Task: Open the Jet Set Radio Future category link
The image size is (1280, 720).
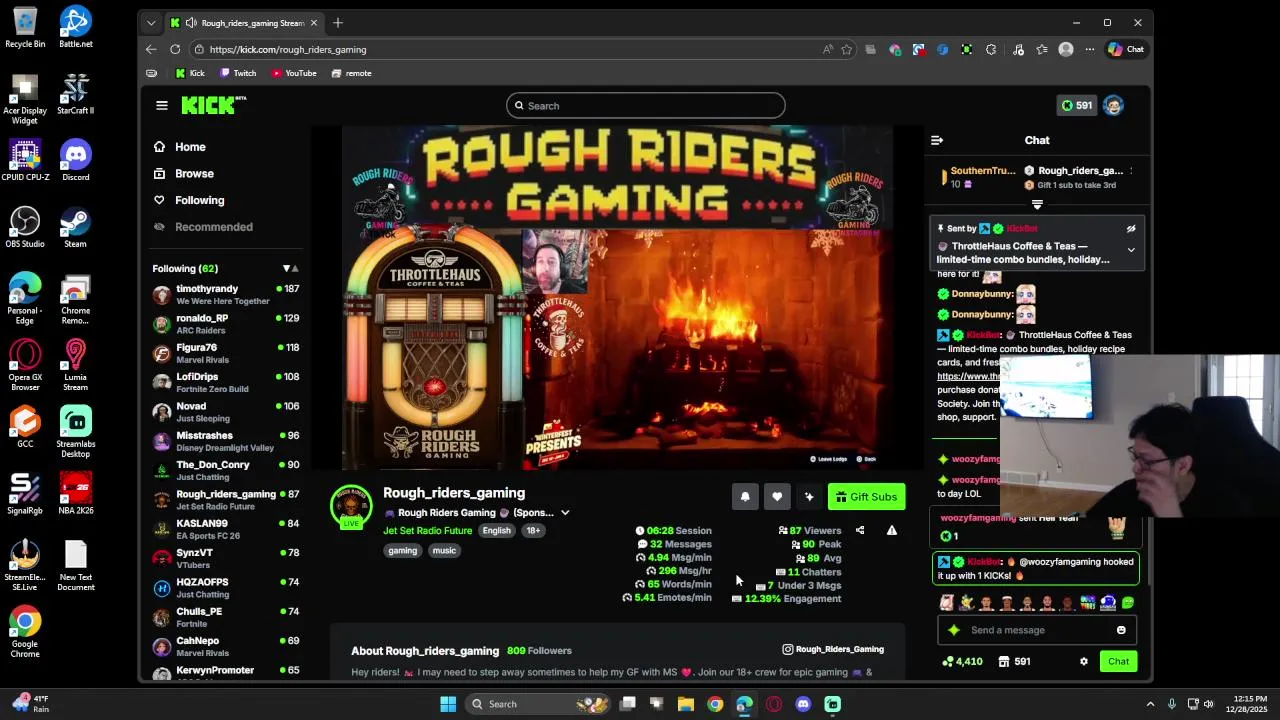Action: tap(427, 531)
